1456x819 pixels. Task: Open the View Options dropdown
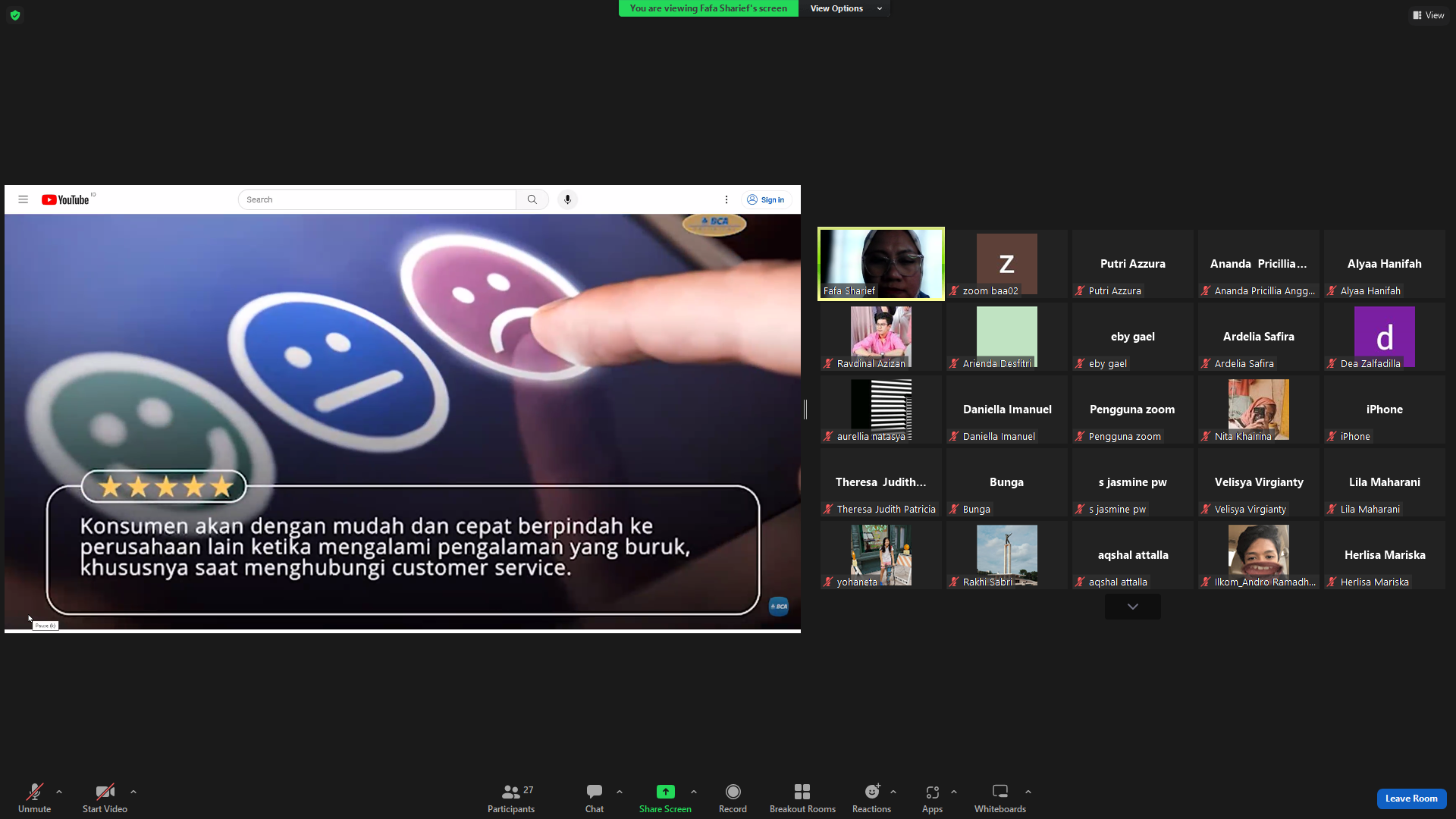(x=845, y=8)
